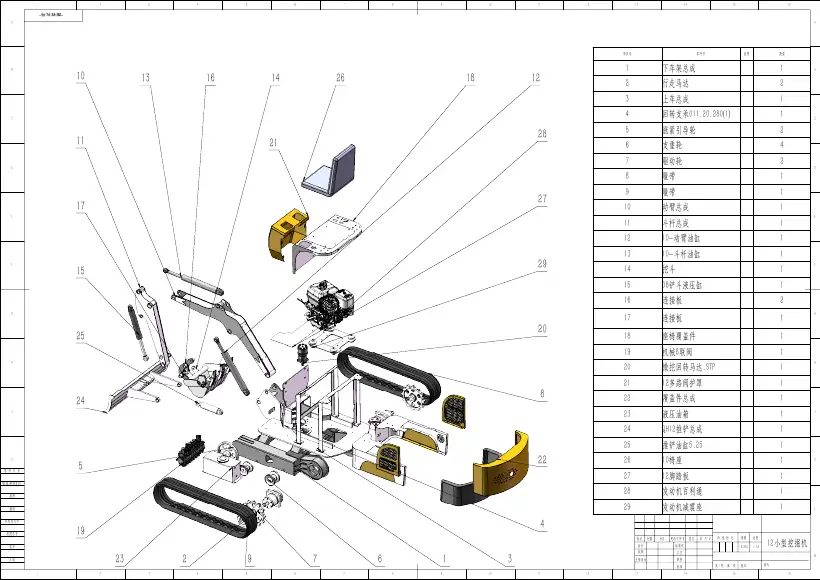Select balloon 26 pointing to the seat
820x580 pixels.
(x=340, y=78)
